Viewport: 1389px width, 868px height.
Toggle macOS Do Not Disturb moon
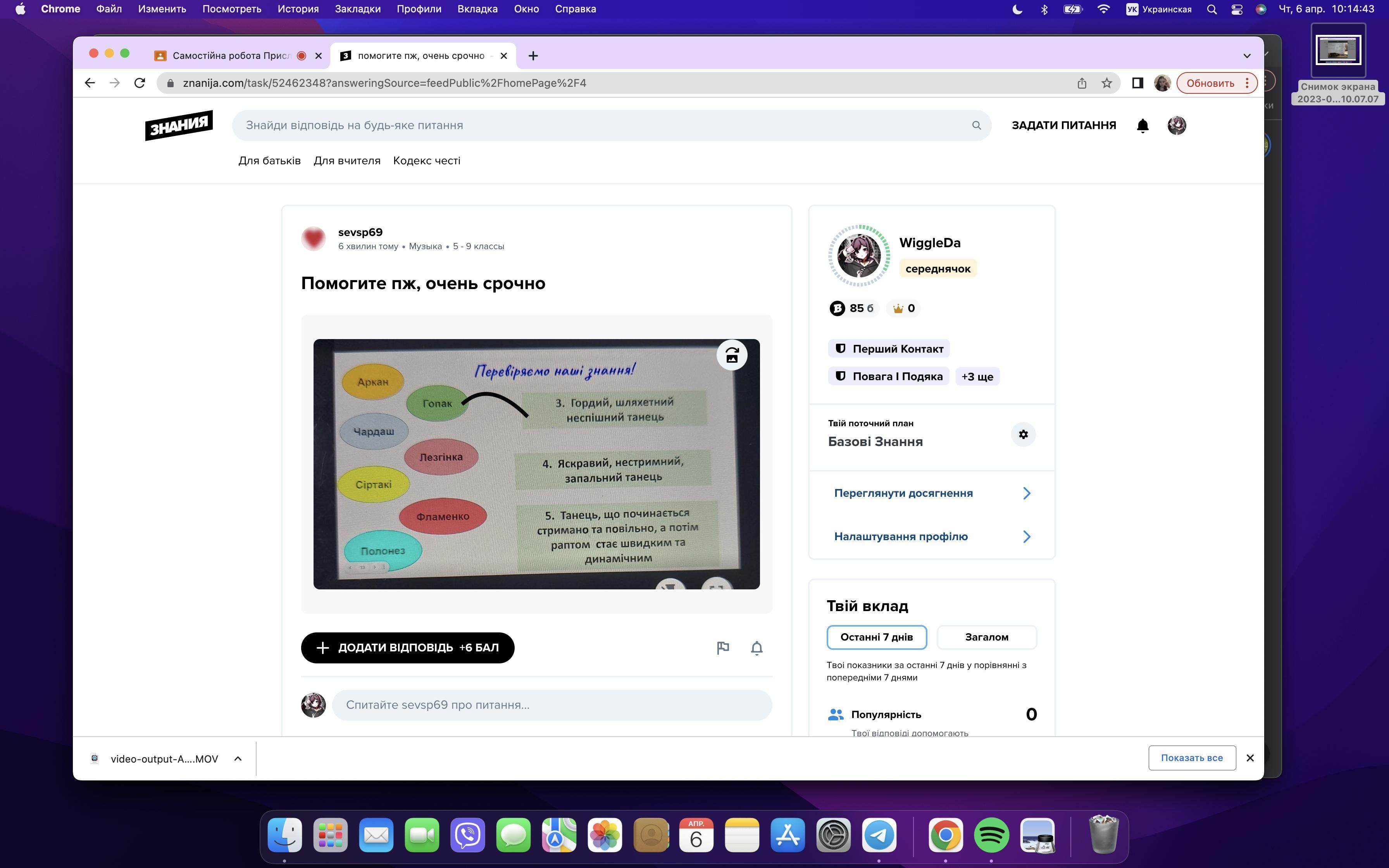coord(1017,9)
